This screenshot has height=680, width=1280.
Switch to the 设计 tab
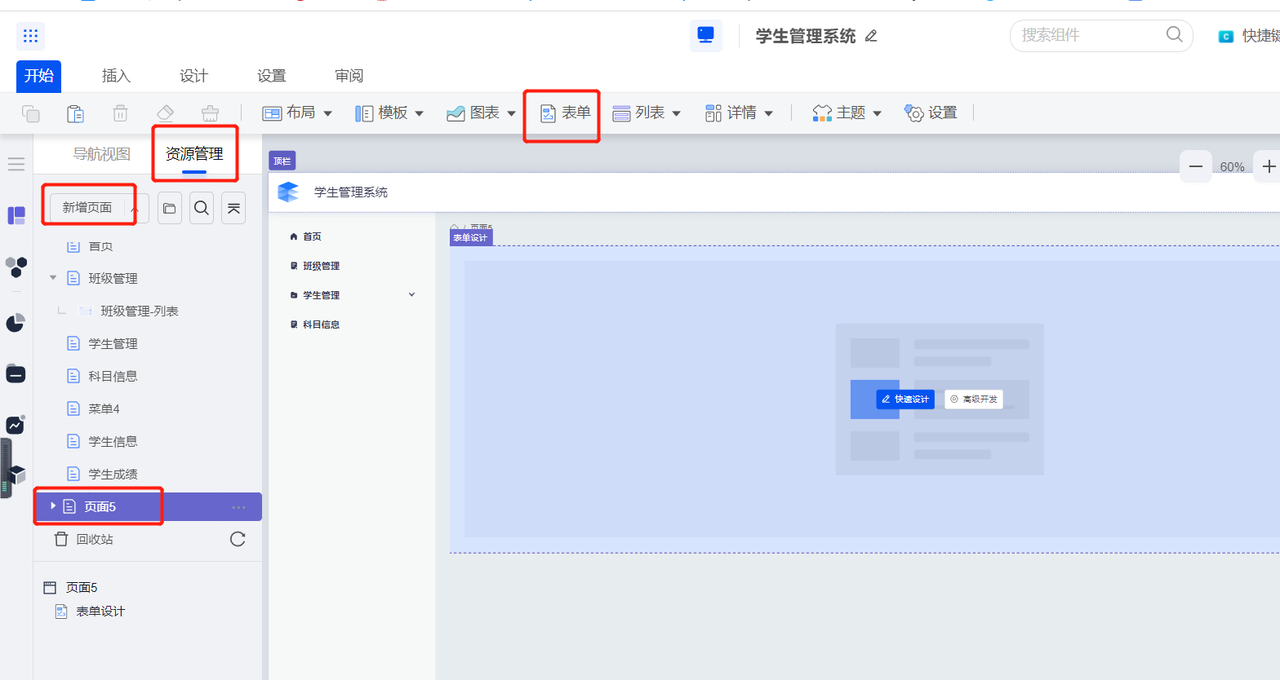pyautogui.click(x=194, y=76)
